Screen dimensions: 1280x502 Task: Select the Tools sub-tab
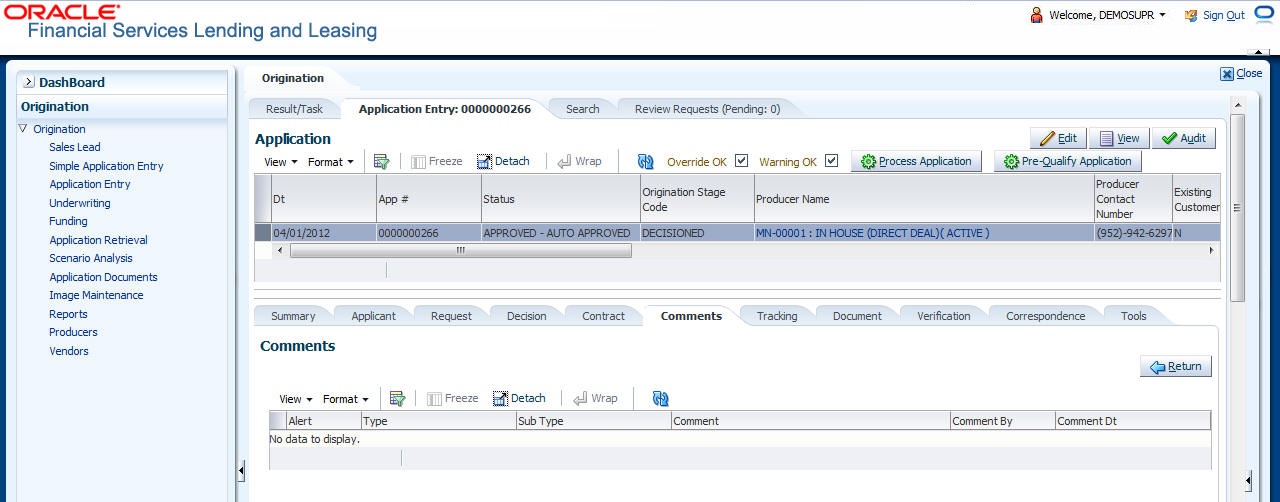(x=1133, y=316)
